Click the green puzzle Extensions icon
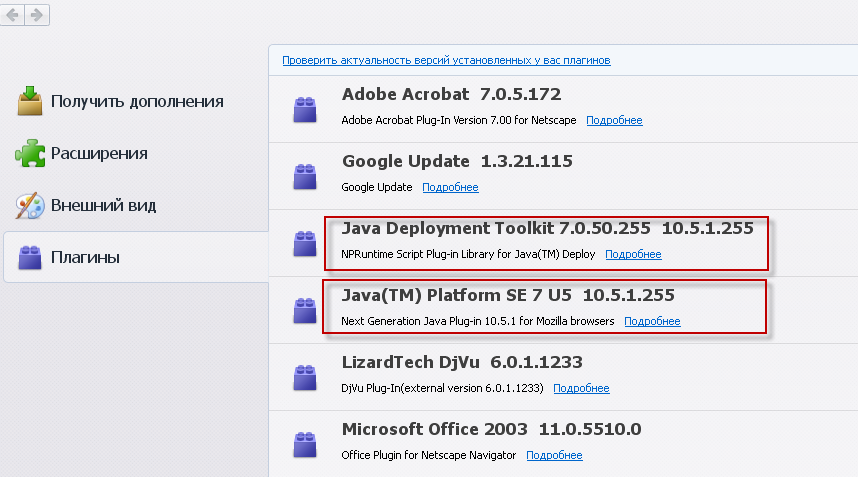 (x=30, y=153)
